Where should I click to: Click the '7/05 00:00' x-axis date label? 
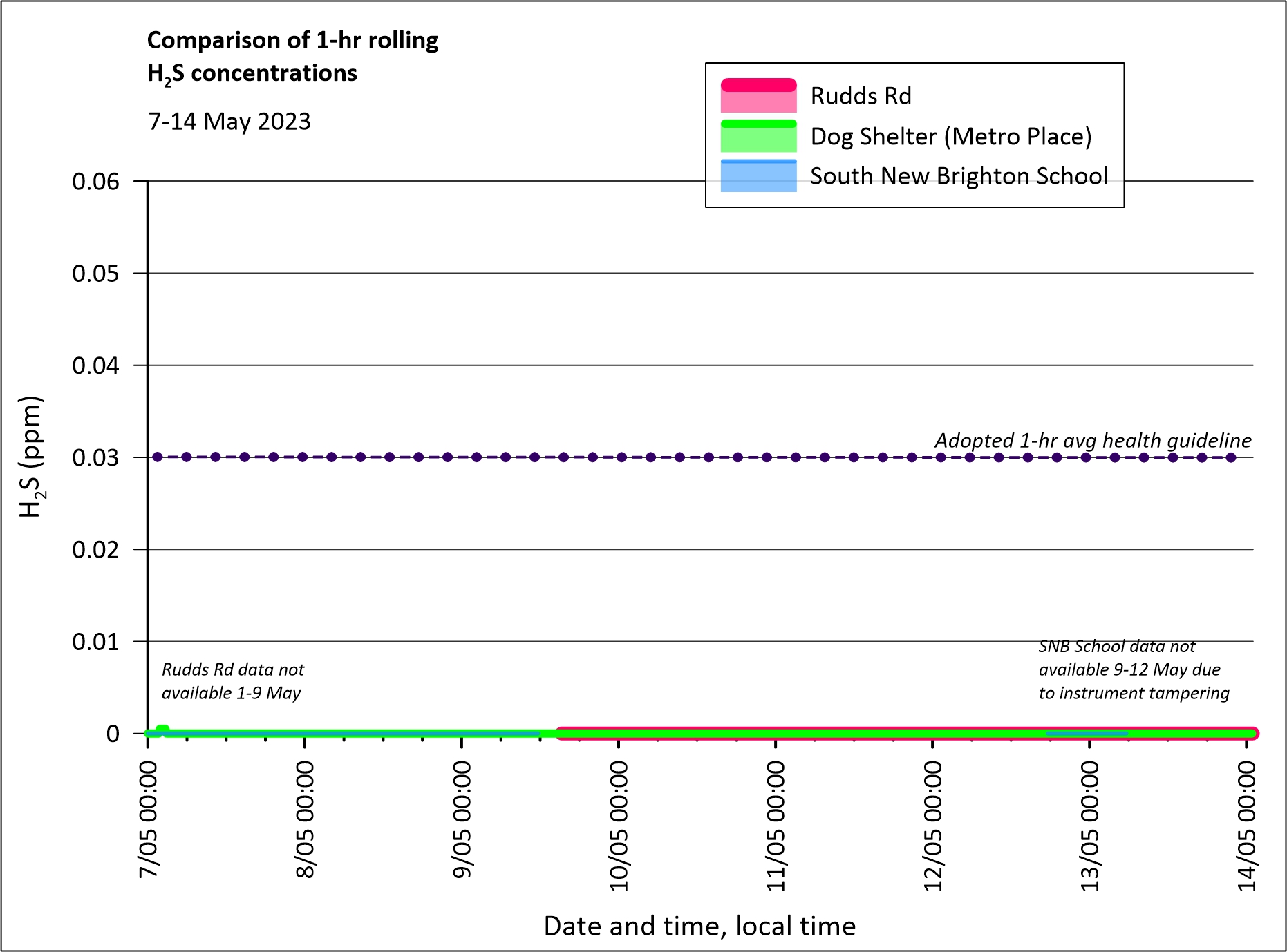point(148,819)
